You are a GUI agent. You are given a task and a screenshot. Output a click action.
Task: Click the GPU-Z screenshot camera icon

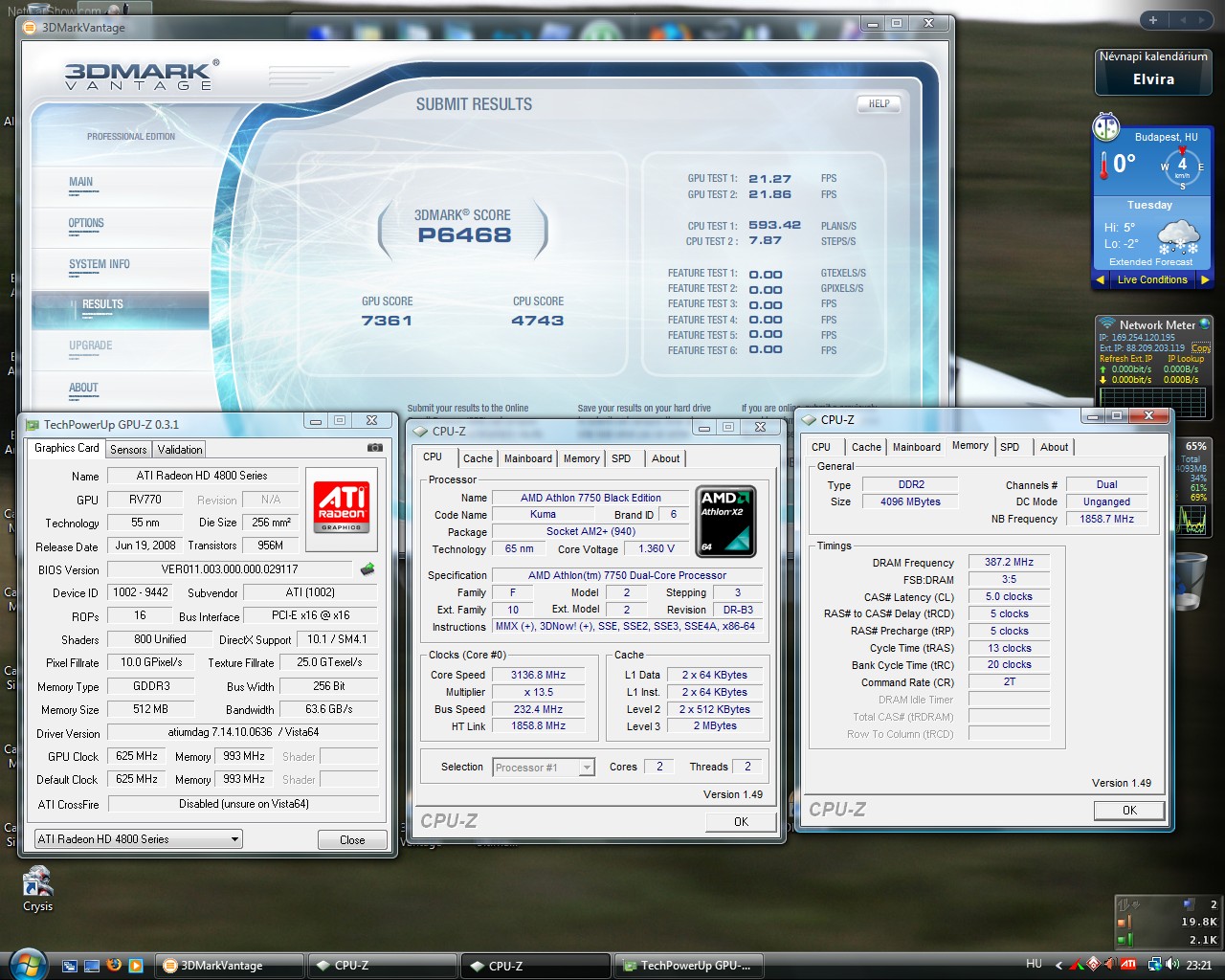pos(375,448)
